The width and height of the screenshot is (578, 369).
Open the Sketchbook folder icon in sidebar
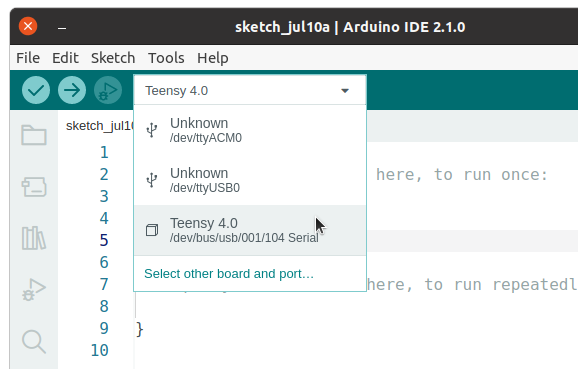[34, 135]
